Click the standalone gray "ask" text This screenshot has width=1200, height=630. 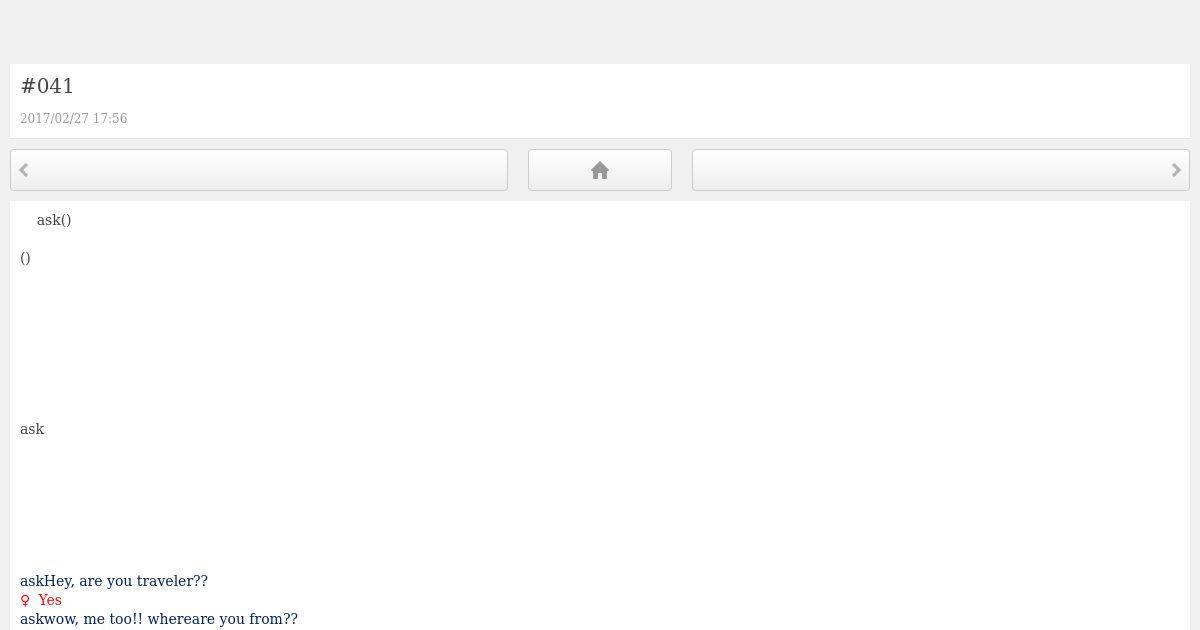(x=32, y=429)
